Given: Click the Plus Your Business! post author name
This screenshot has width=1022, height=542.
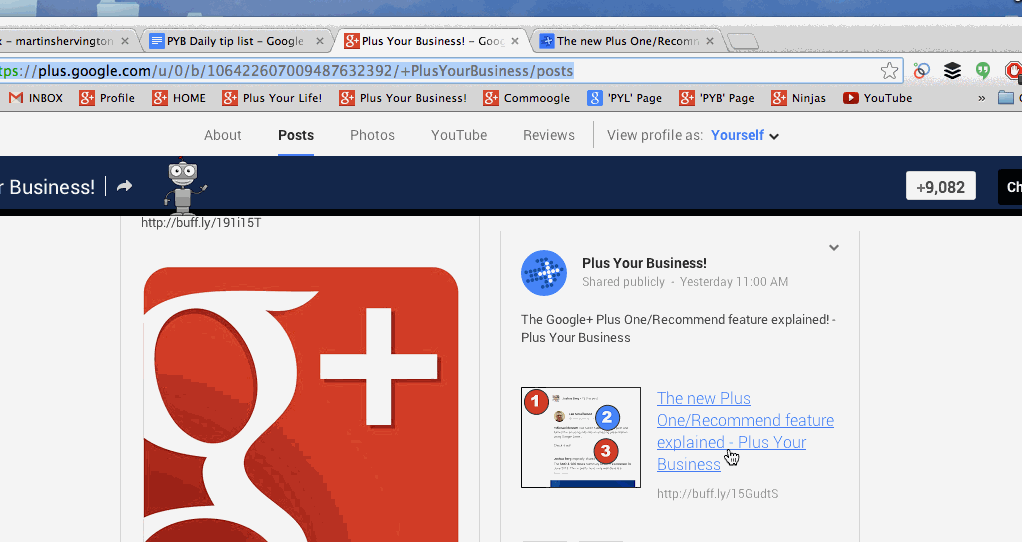Looking at the screenshot, I should 644,263.
